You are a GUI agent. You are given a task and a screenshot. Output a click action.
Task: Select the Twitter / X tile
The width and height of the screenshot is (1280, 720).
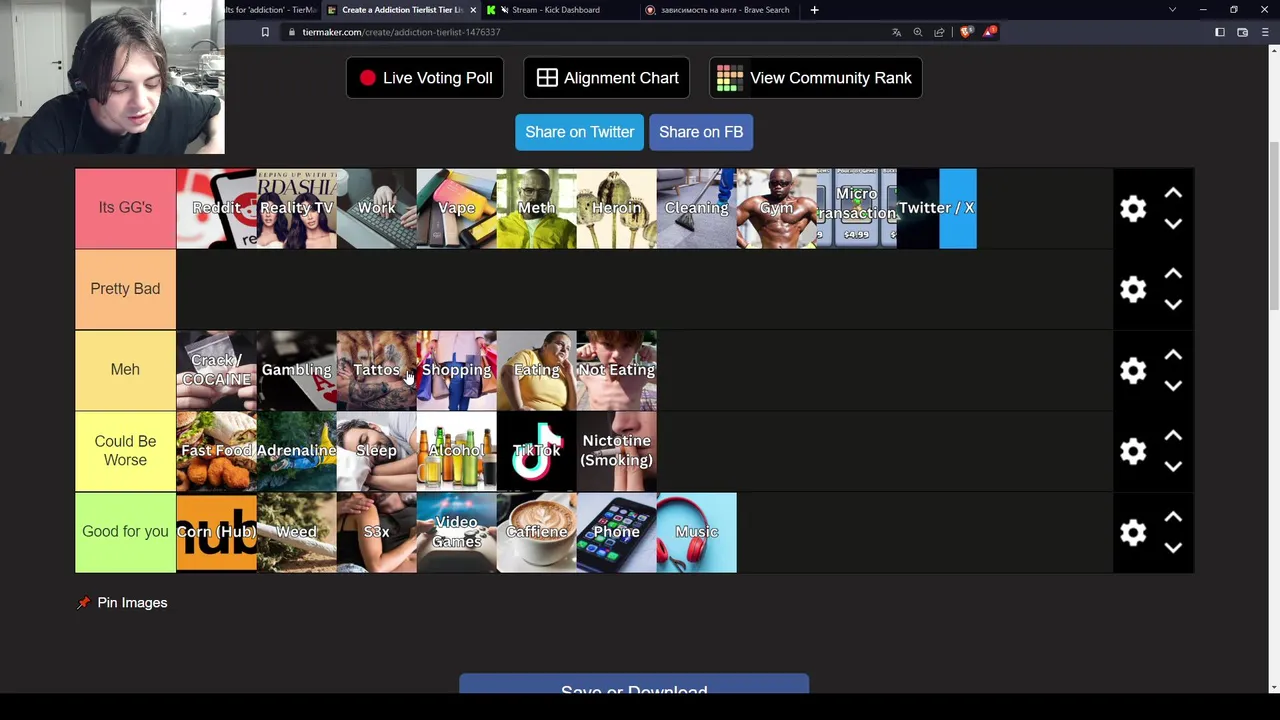click(x=936, y=208)
